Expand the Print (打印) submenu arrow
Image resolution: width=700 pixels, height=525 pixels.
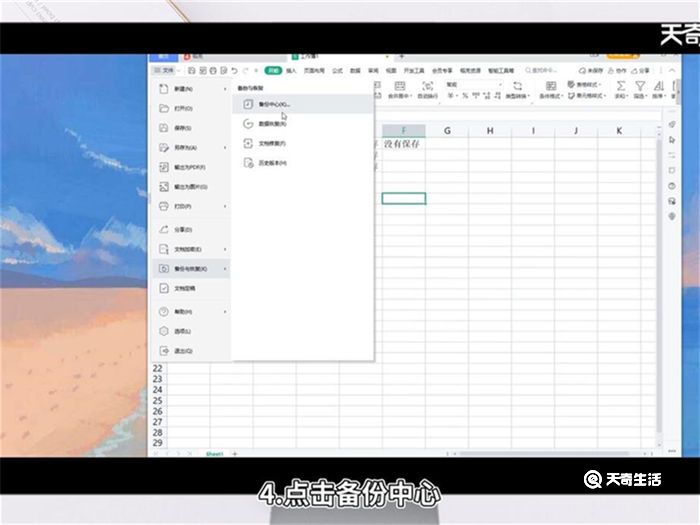[x=225, y=206]
